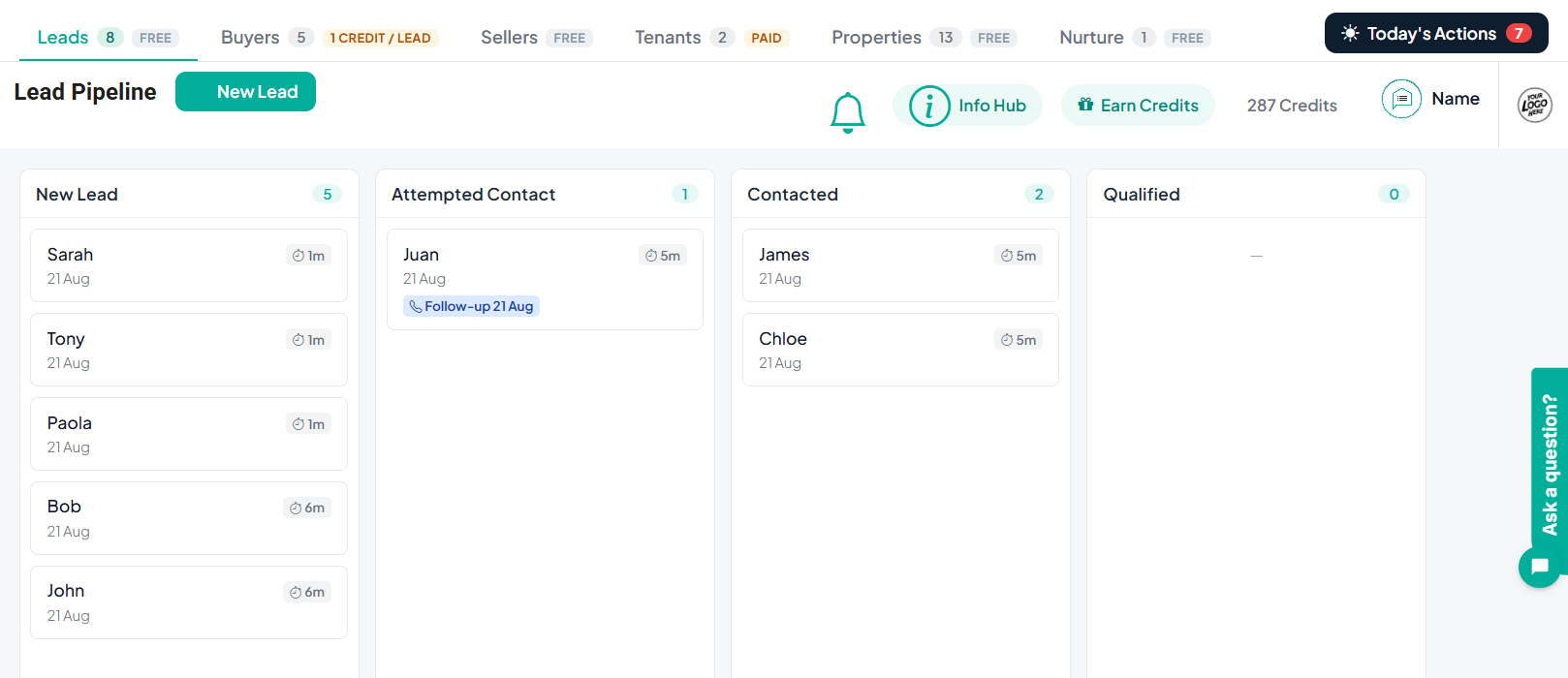Click the sun icon in Today's Actions

point(1350,34)
